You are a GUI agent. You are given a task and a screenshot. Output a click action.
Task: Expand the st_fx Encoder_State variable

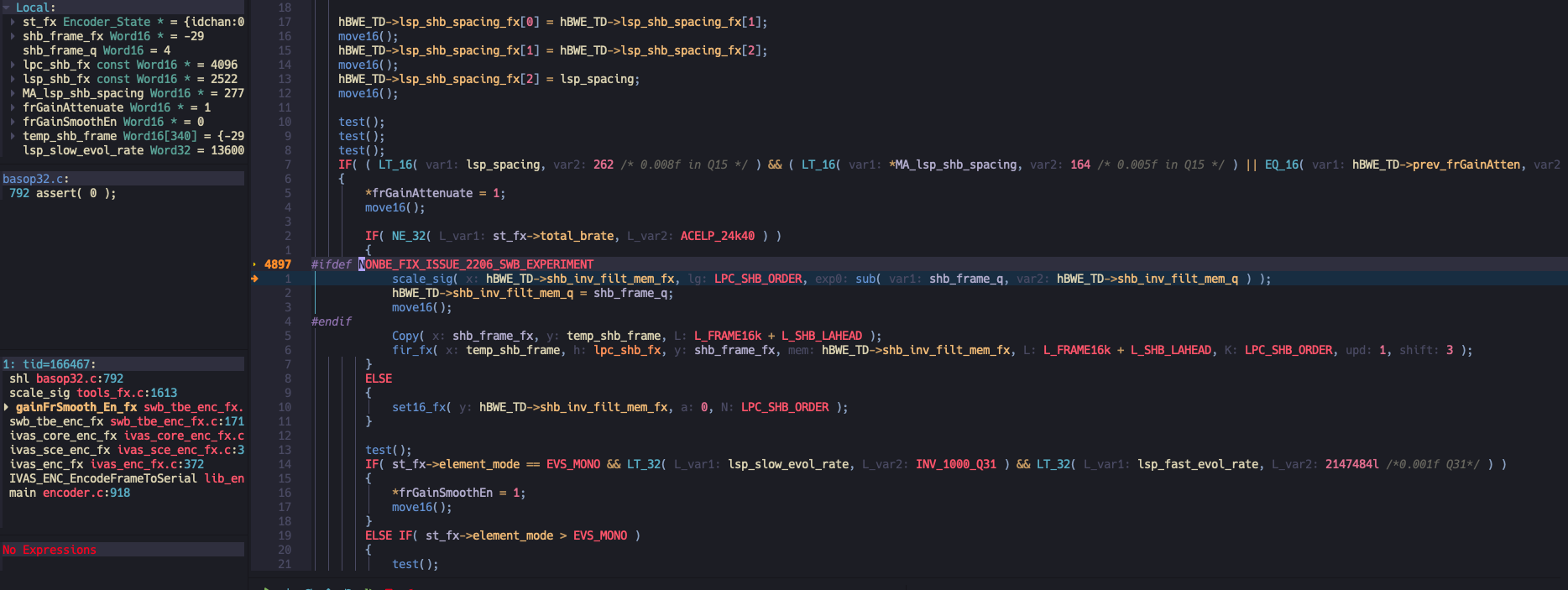[13, 22]
